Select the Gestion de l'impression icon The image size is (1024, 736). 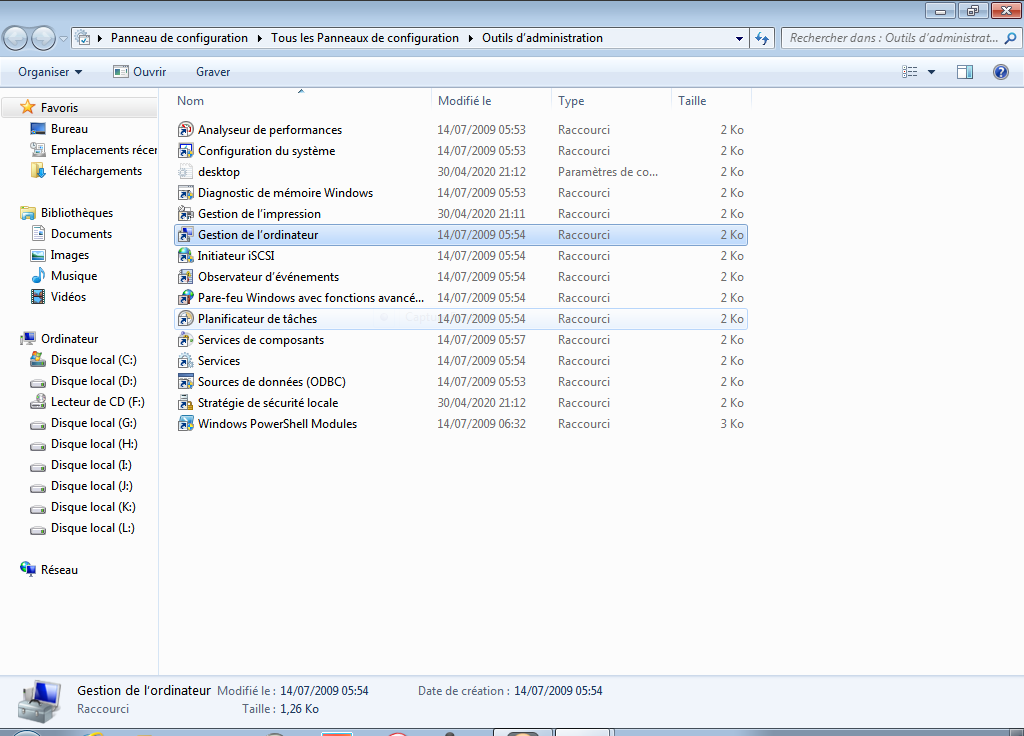(185, 214)
